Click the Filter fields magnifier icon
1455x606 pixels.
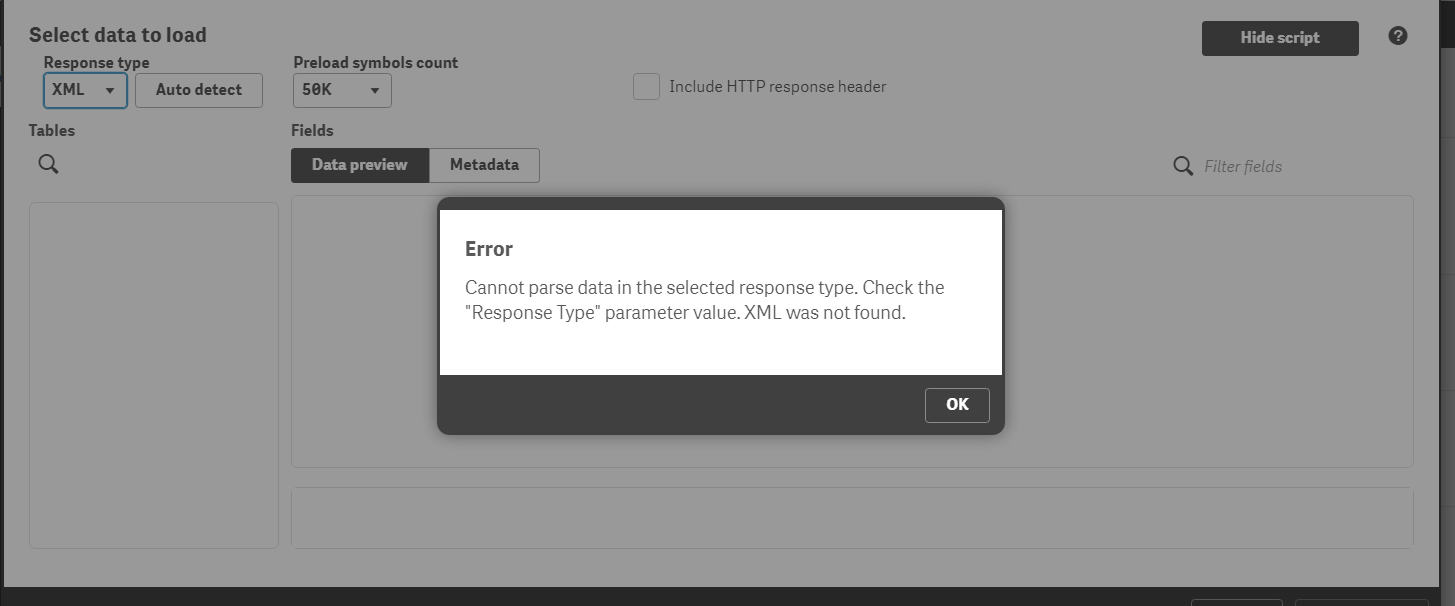pos(1183,166)
